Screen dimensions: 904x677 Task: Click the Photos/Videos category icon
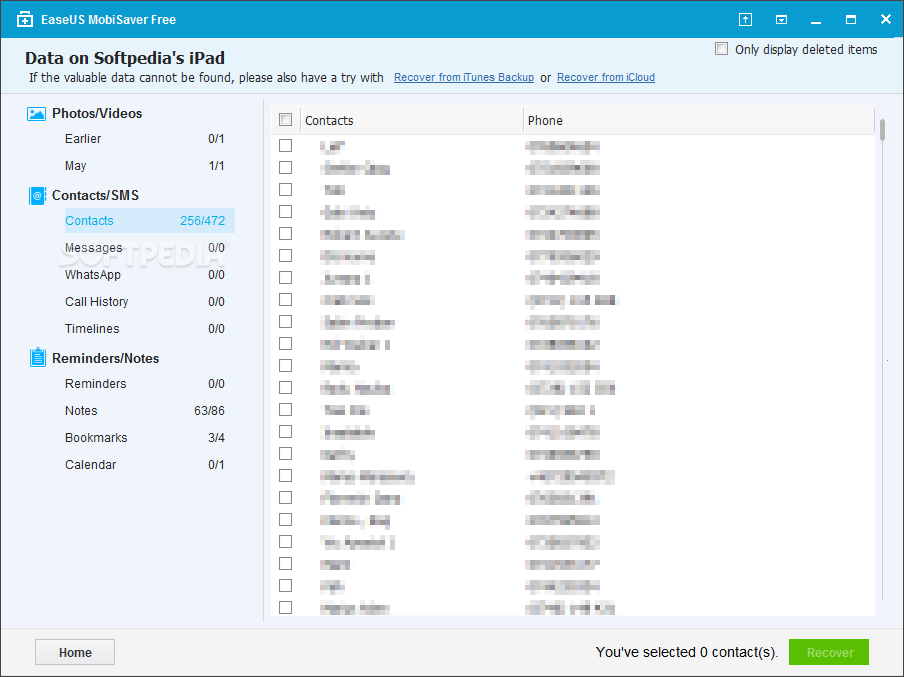36,114
